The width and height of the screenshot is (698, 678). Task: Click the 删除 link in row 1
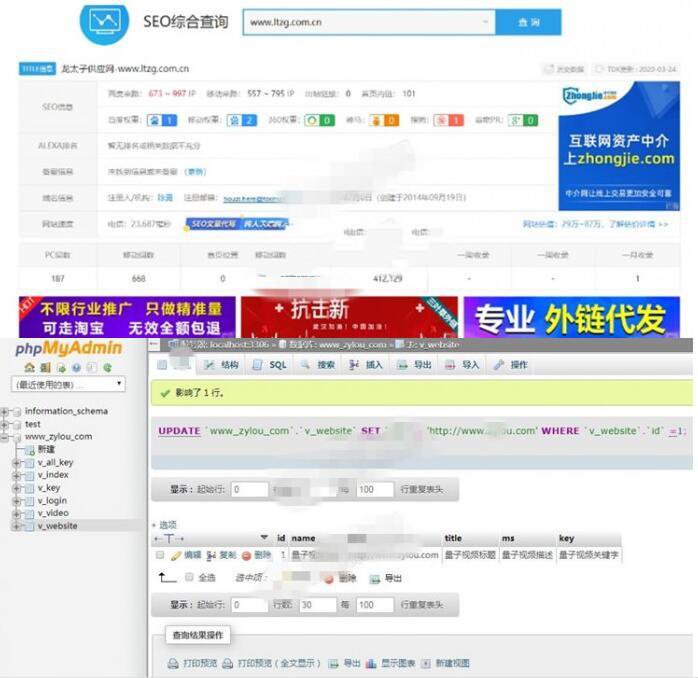(262, 555)
